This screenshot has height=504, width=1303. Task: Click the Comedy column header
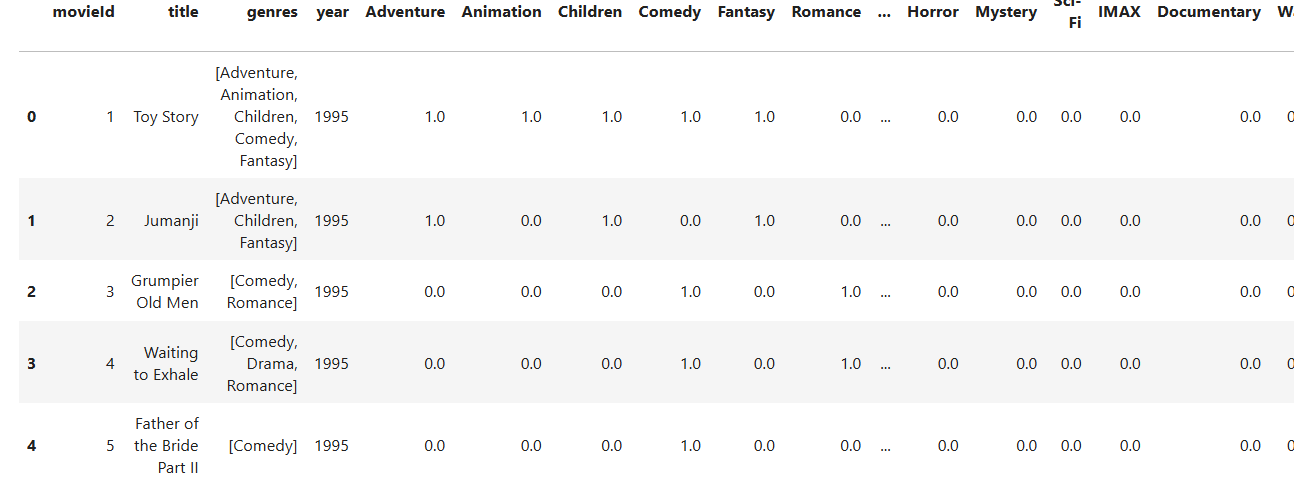pos(669,12)
